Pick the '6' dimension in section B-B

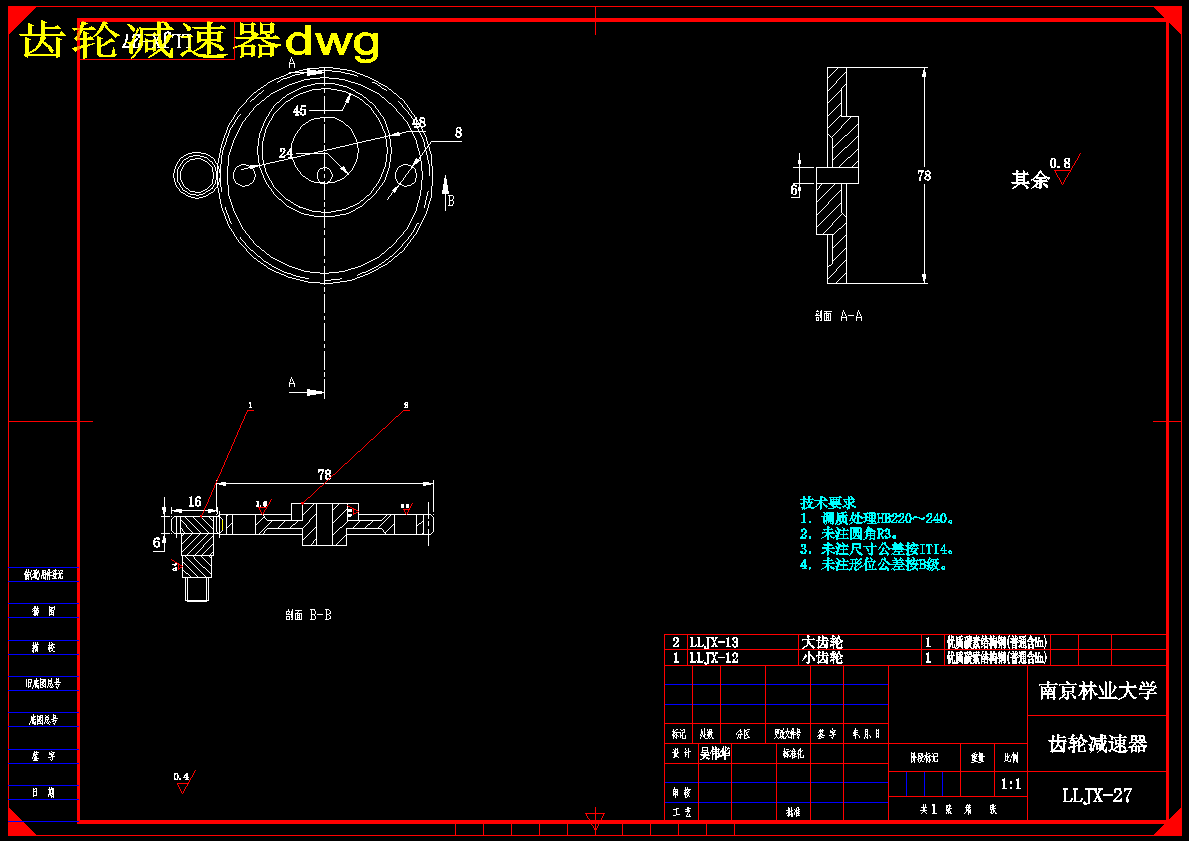click(x=157, y=542)
